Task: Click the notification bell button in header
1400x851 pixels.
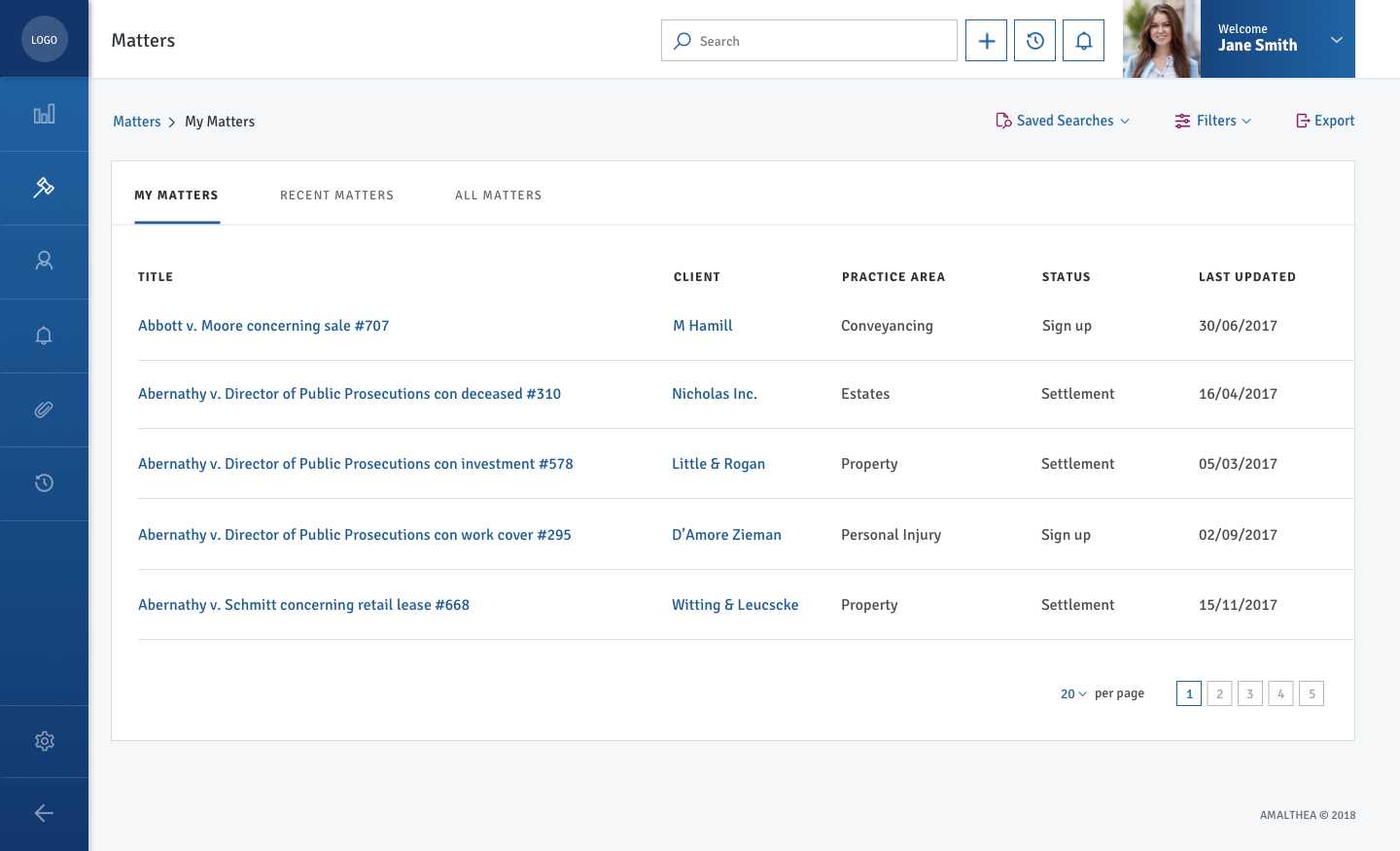Action: 1083,41
